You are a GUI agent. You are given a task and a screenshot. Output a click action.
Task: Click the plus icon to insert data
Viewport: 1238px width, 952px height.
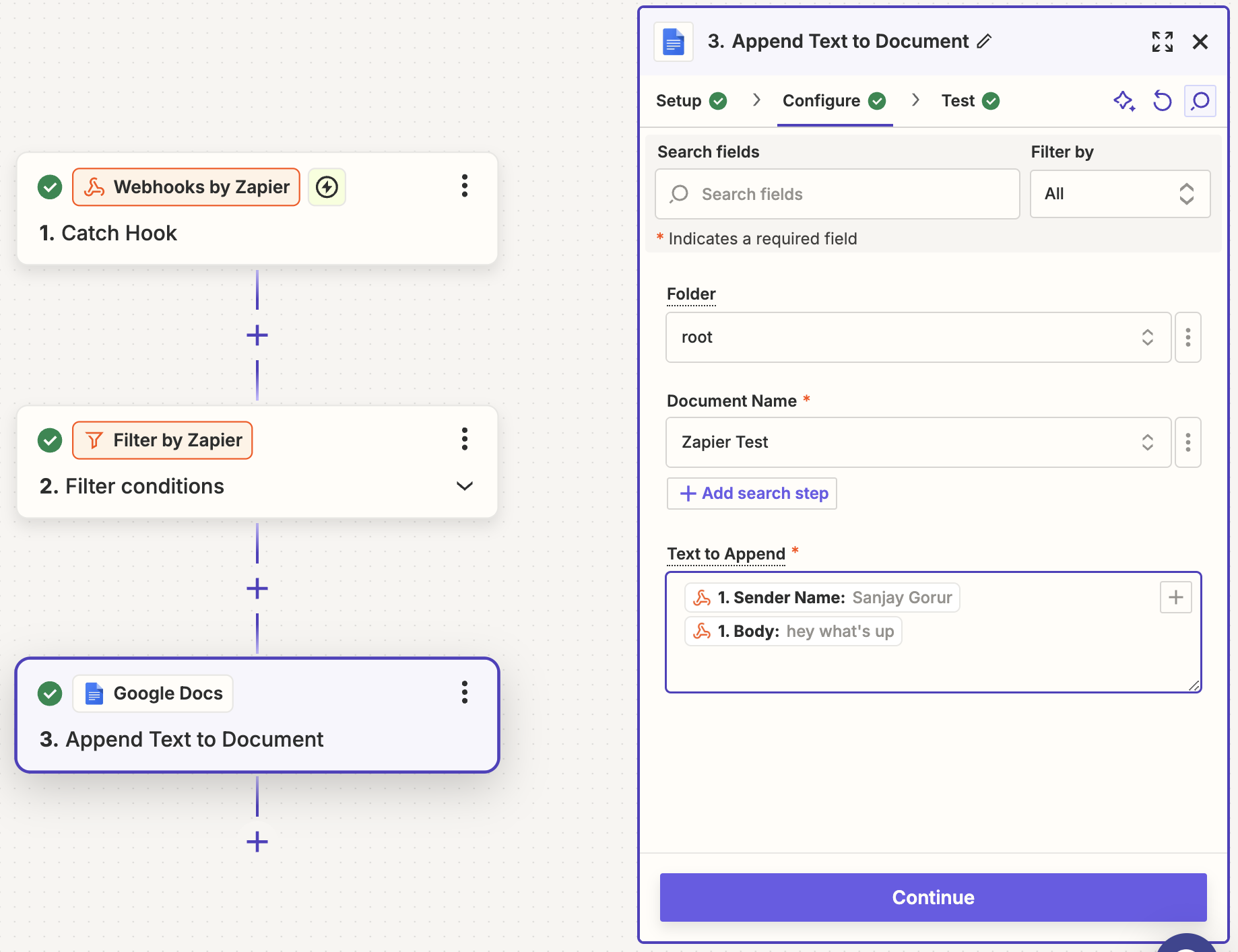click(x=1176, y=597)
